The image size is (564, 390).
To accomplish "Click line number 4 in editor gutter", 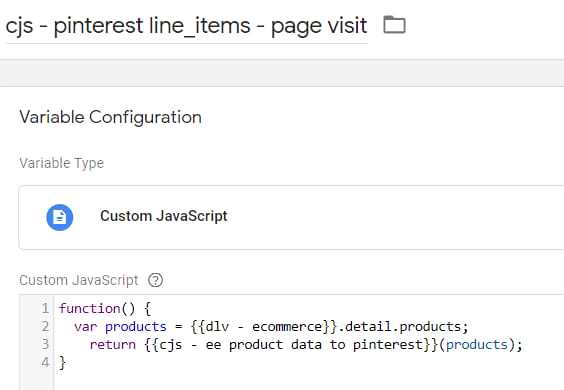I will click(45, 362).
